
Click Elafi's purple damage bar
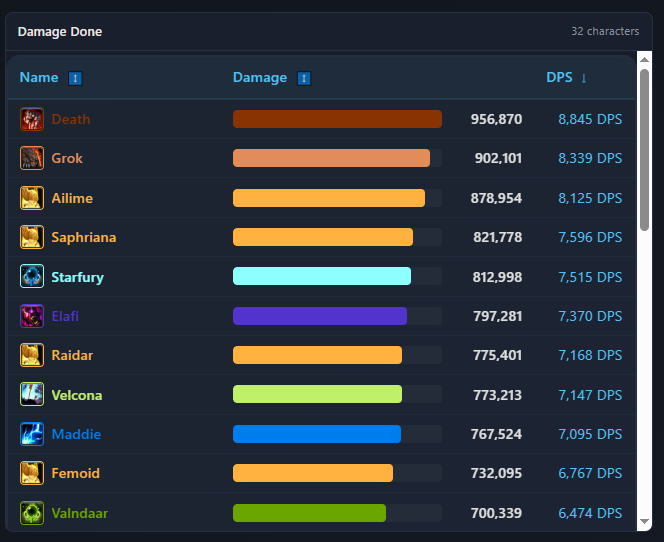tap(320, 316)
